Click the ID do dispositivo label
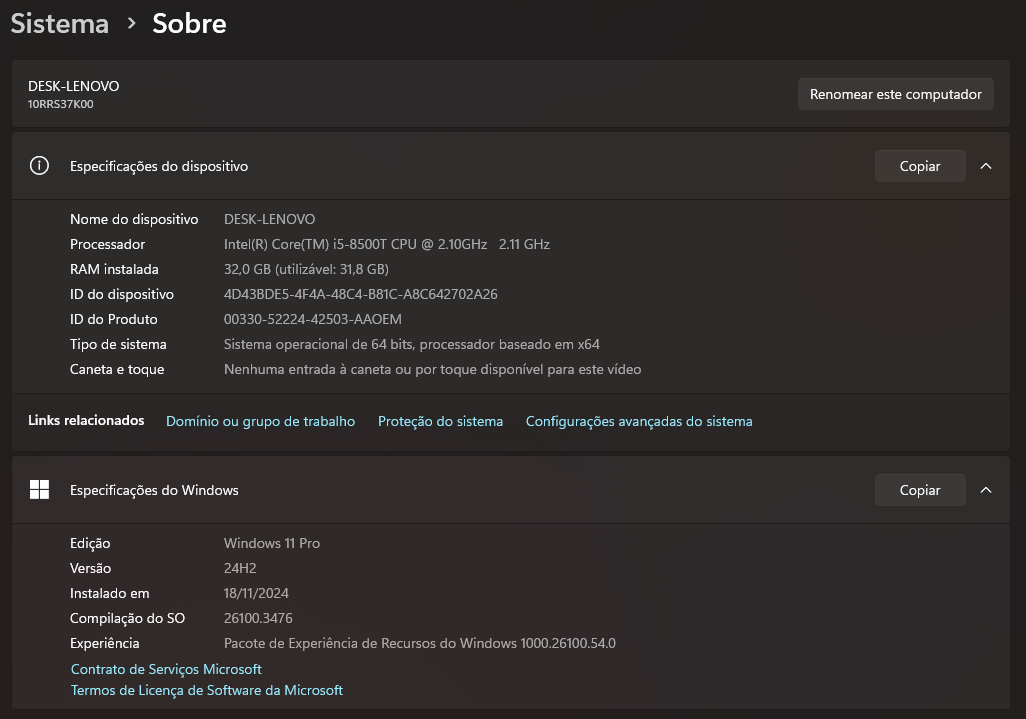This screenshot has height=719, width=1026. tap(122, 294)
